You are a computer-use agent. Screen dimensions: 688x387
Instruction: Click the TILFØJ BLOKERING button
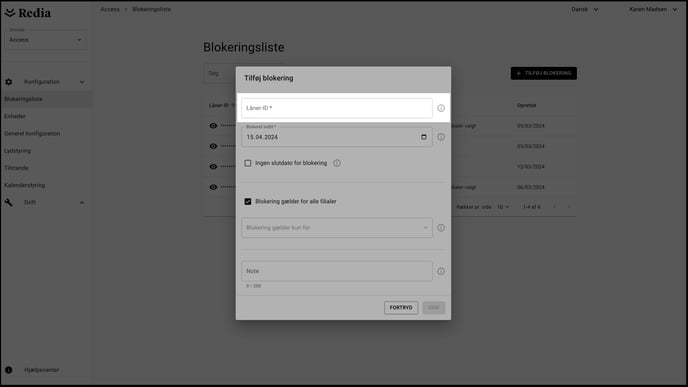pyautogui.click(x=544, y=73)
